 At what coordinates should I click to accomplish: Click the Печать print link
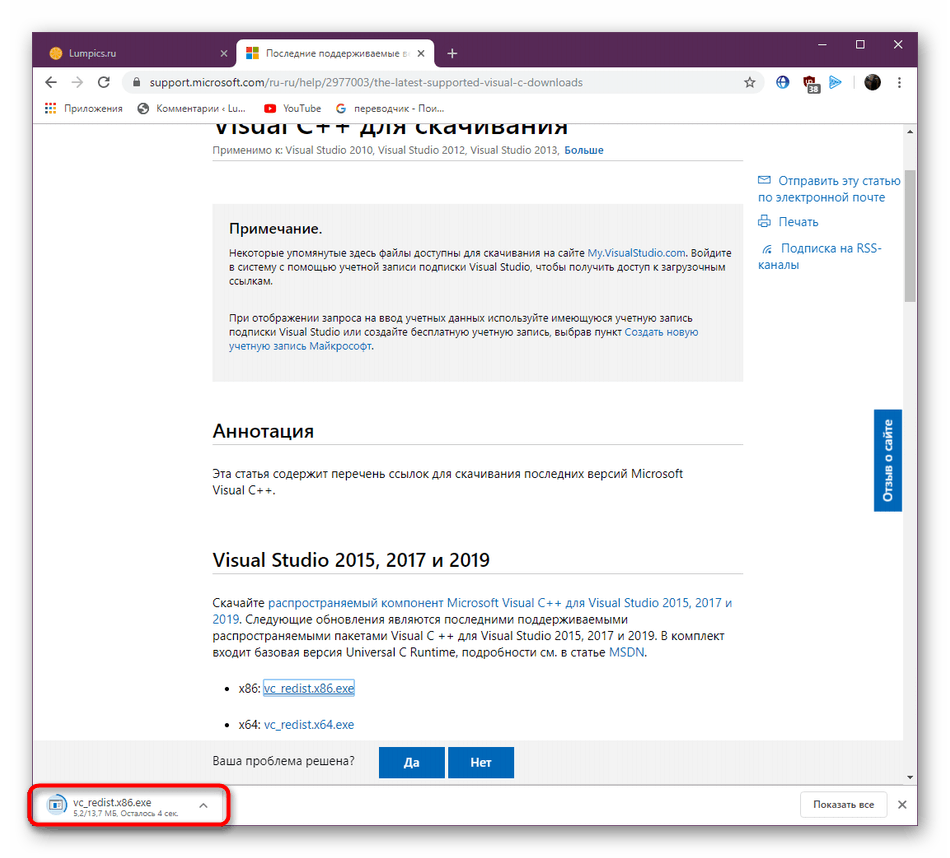coord(788,222)
